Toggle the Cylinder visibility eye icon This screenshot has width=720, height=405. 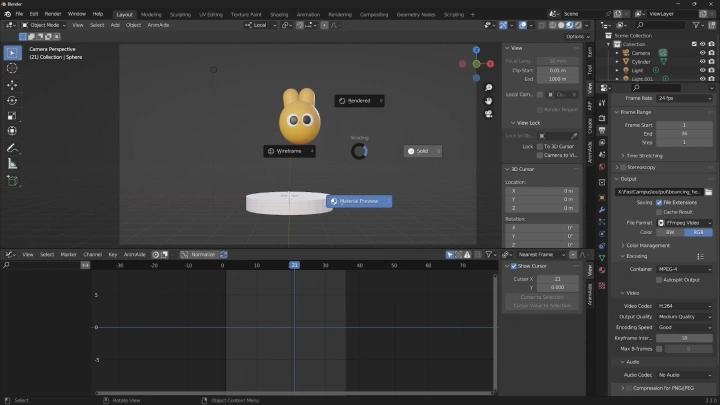(702, 62)
